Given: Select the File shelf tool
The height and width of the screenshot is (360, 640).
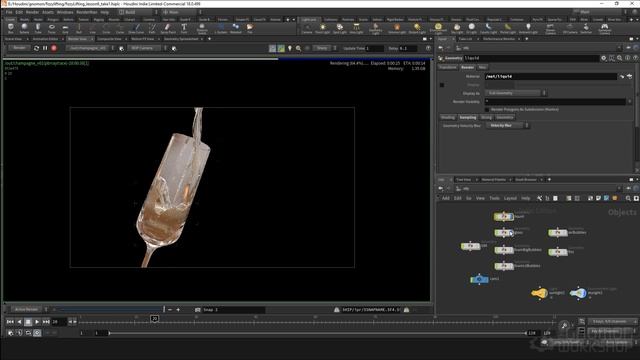Looking at the screenshot, I should [249, 28].
